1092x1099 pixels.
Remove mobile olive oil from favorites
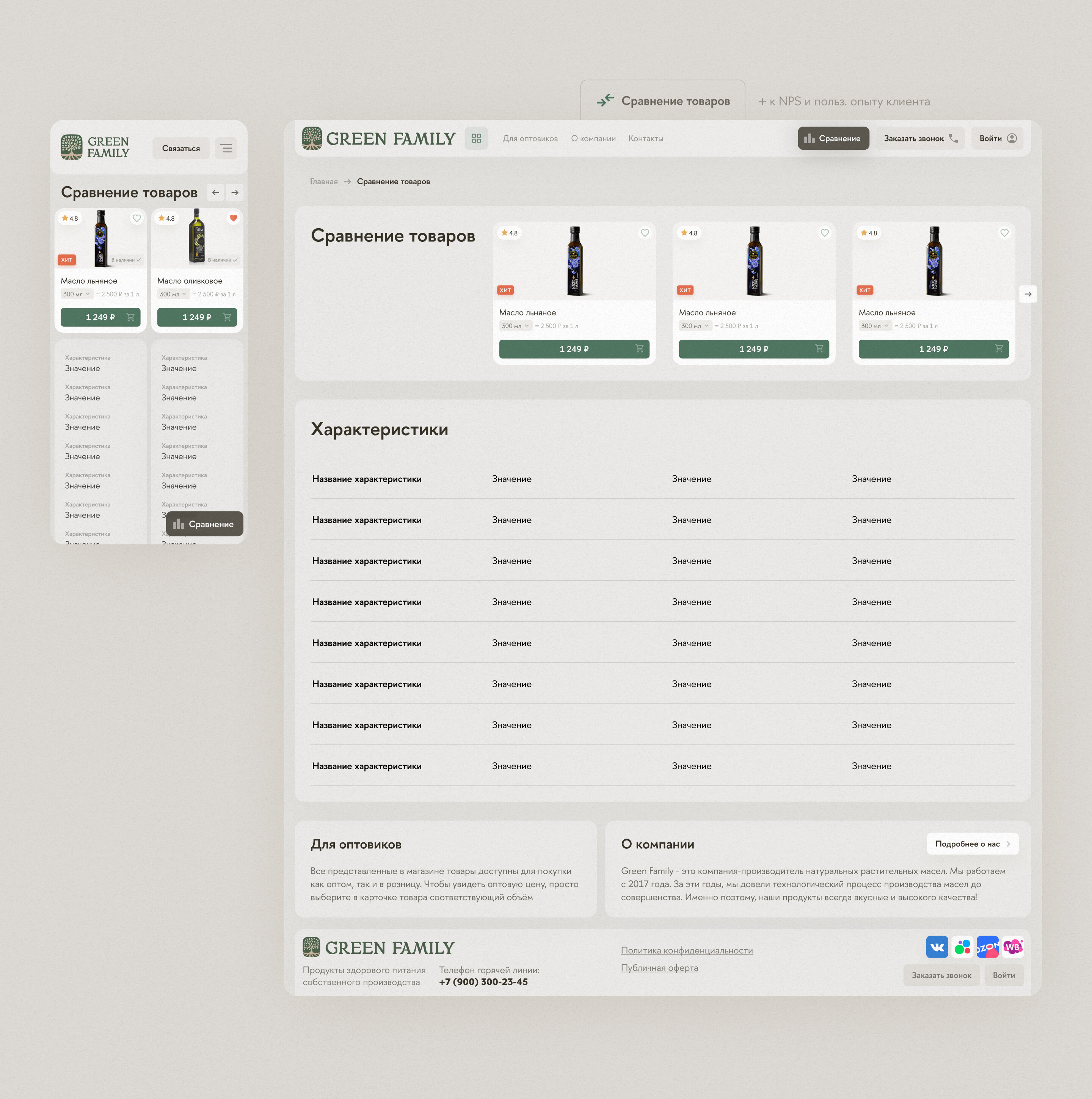[x=233, y=218]
